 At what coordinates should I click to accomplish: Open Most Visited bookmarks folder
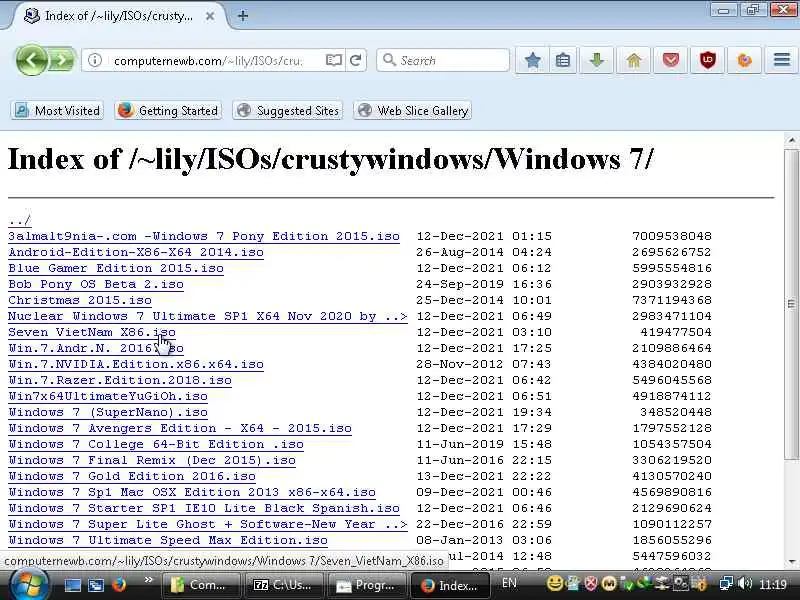click(x=57, y=111)
